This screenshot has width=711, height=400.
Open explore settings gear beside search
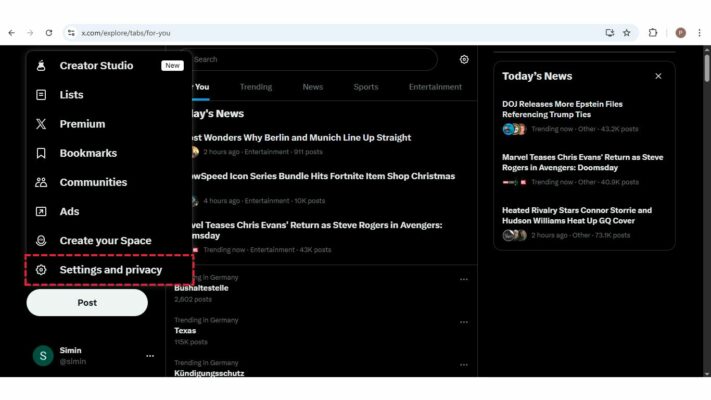464,59
